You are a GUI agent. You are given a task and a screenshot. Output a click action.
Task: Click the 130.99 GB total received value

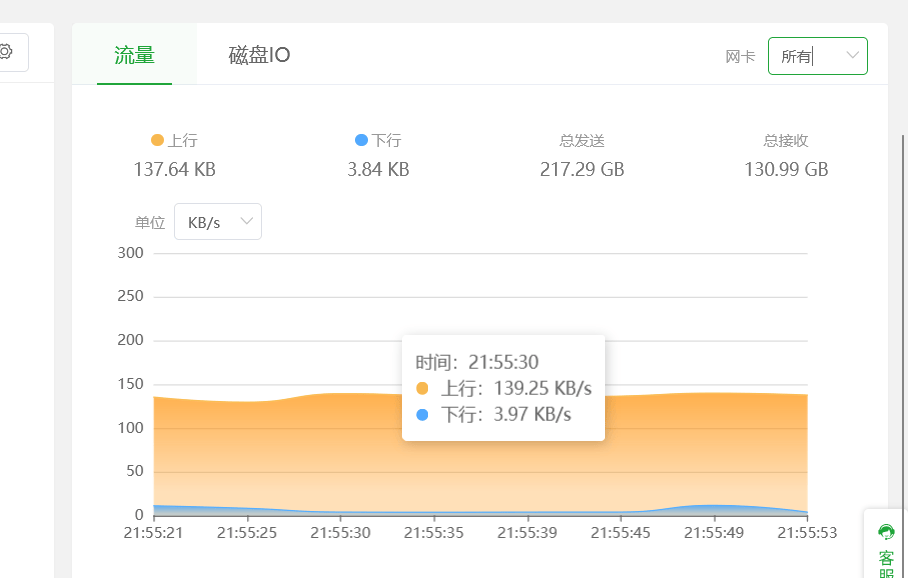pyautogui.click(x=786, y=170)
